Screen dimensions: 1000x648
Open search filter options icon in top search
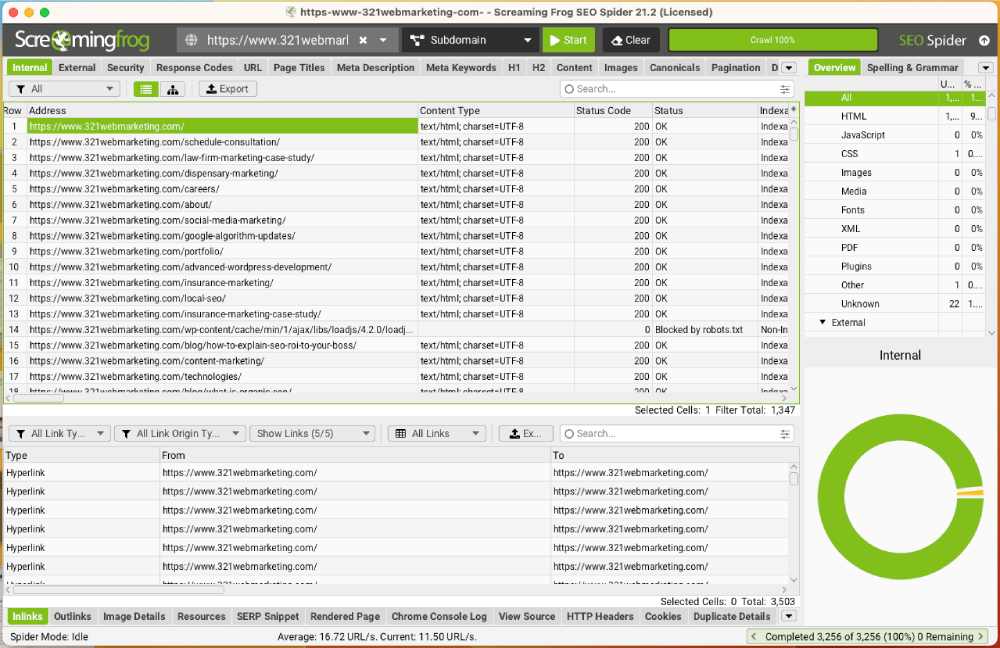784,89
